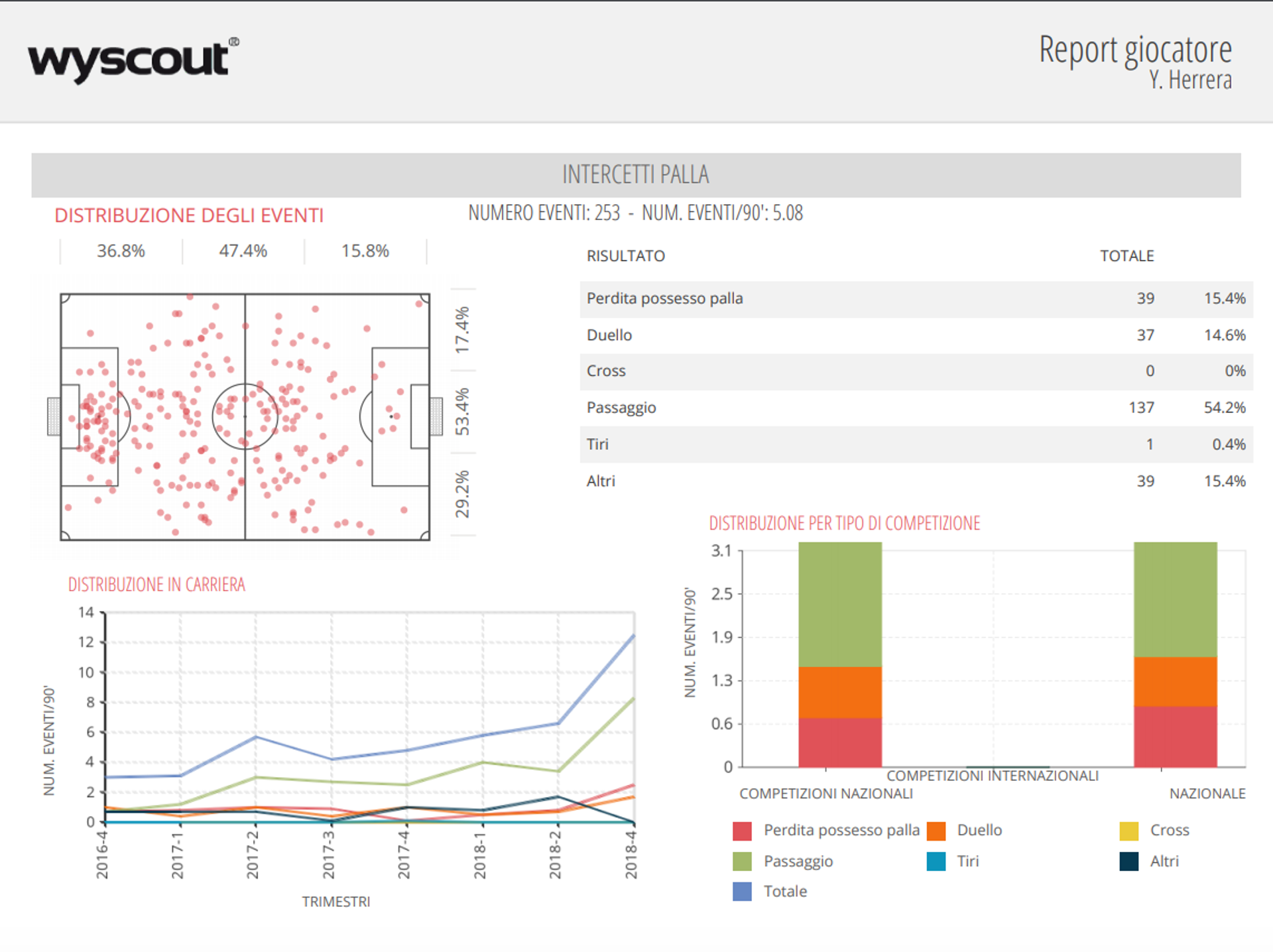Click the Wyscout logo

point(133,60)
